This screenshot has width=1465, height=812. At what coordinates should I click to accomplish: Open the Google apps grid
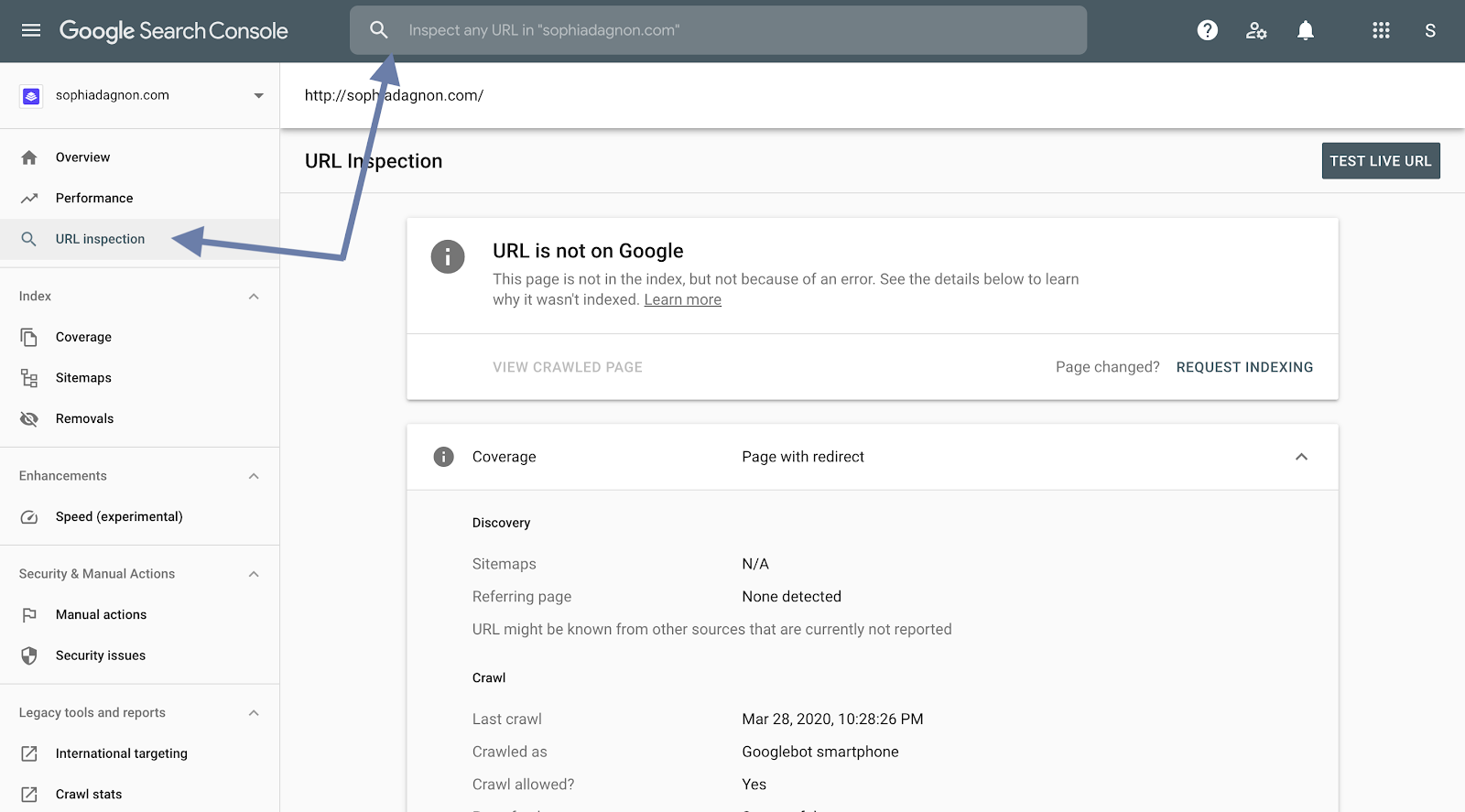click(x=1381, y=30)
